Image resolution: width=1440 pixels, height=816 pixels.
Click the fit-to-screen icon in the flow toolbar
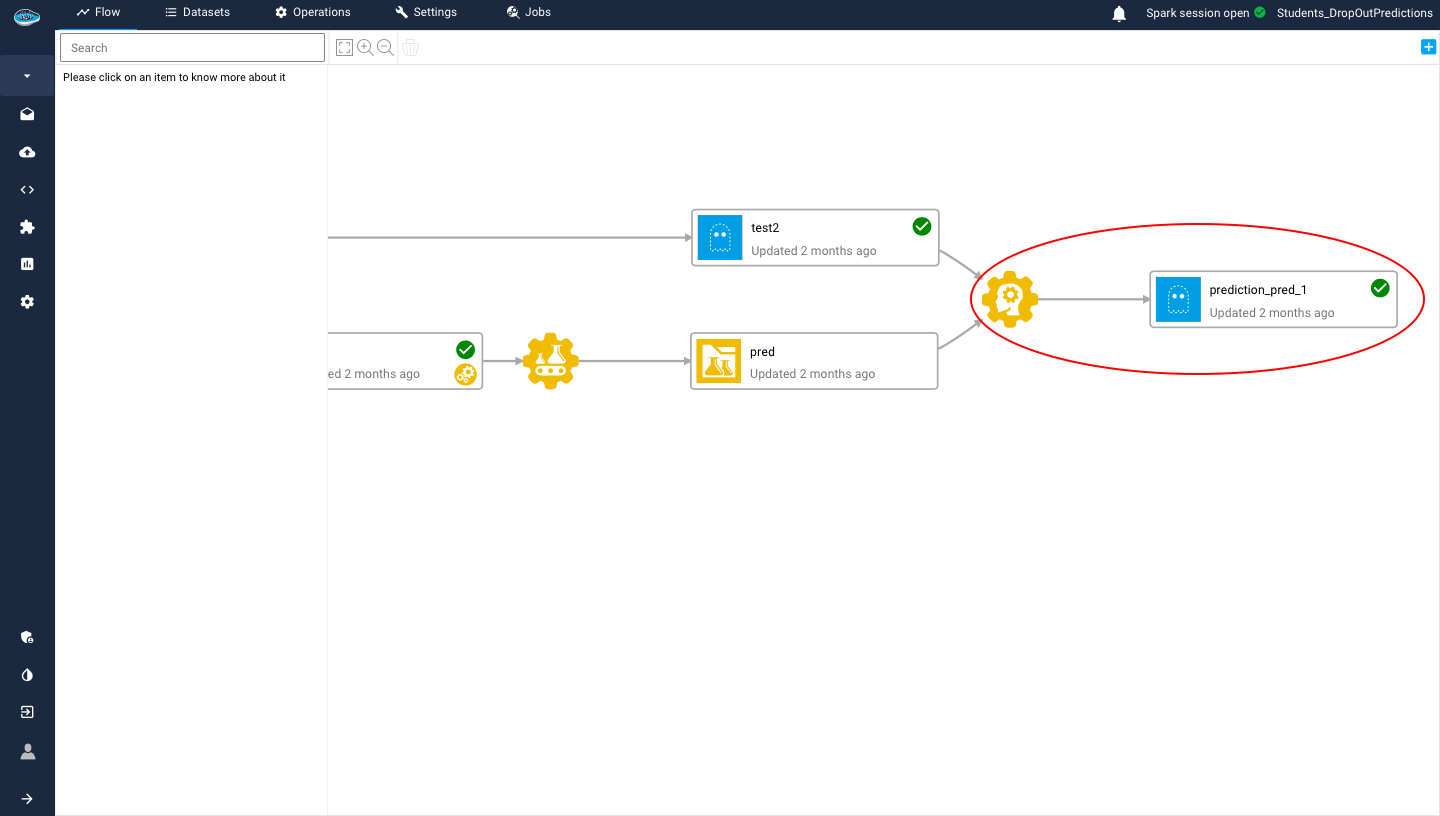(x=344, y=47)
